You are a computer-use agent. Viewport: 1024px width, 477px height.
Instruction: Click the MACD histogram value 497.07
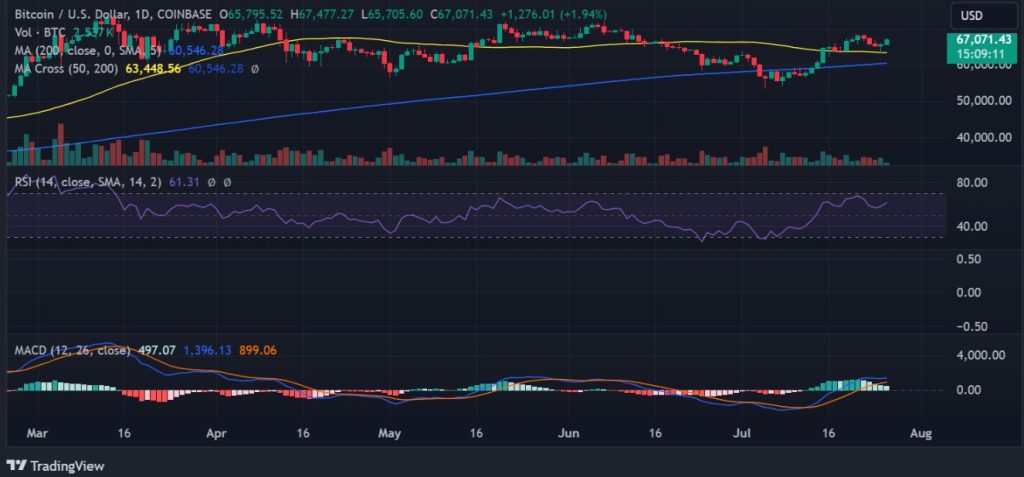(155, 350)
